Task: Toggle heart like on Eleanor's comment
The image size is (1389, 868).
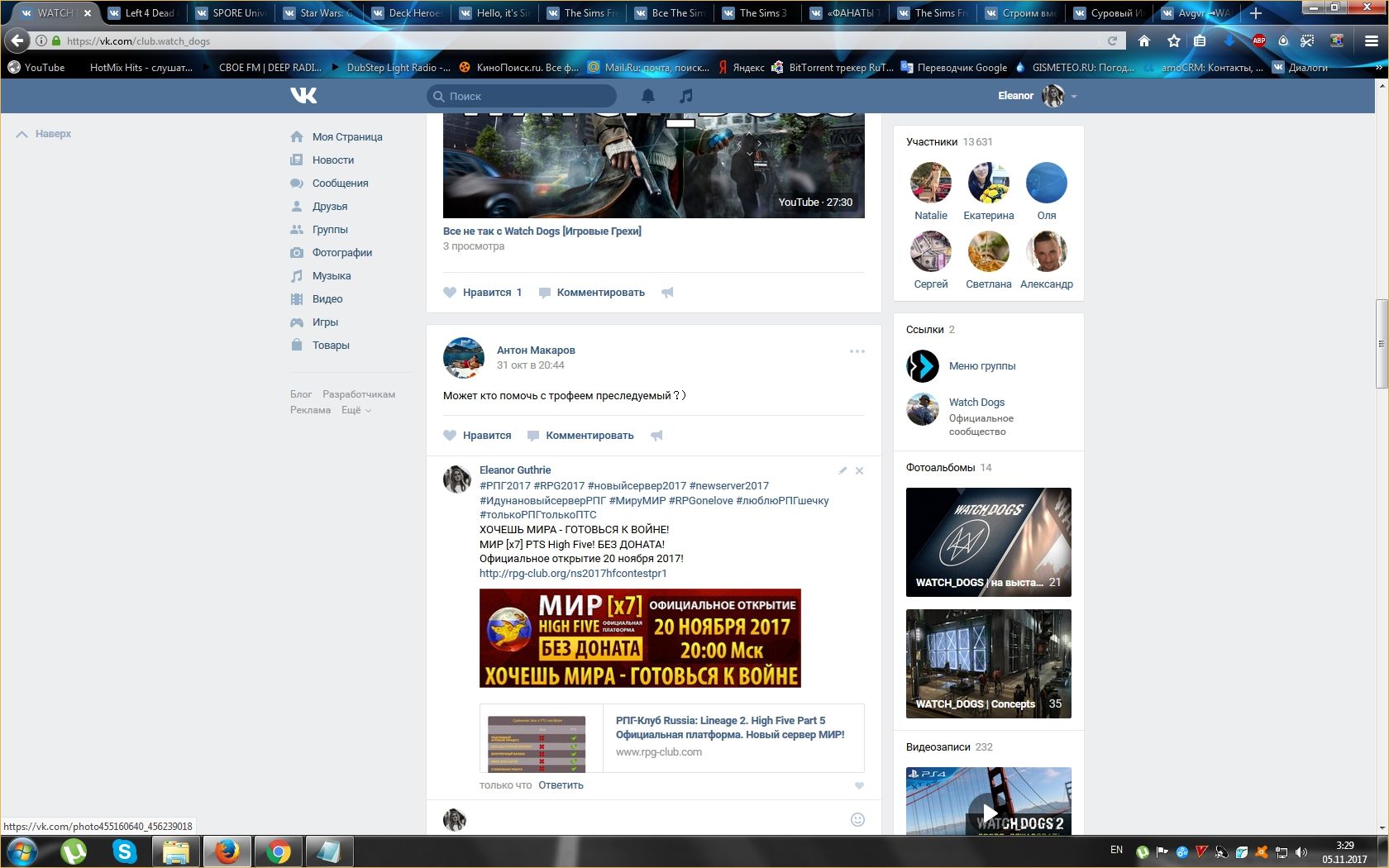Action: point(859,786)
